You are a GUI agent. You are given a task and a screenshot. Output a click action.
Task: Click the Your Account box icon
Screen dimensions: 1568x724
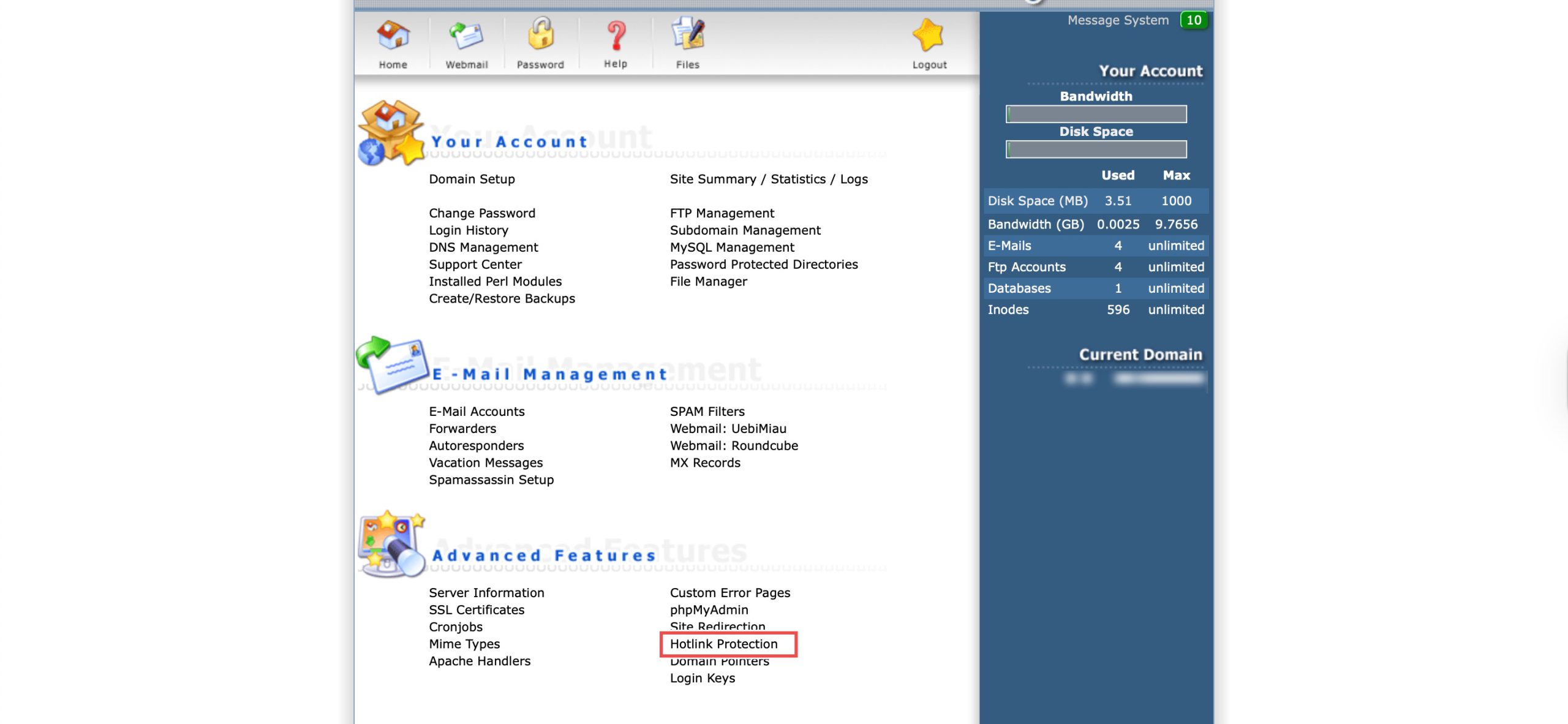(391, 133)
